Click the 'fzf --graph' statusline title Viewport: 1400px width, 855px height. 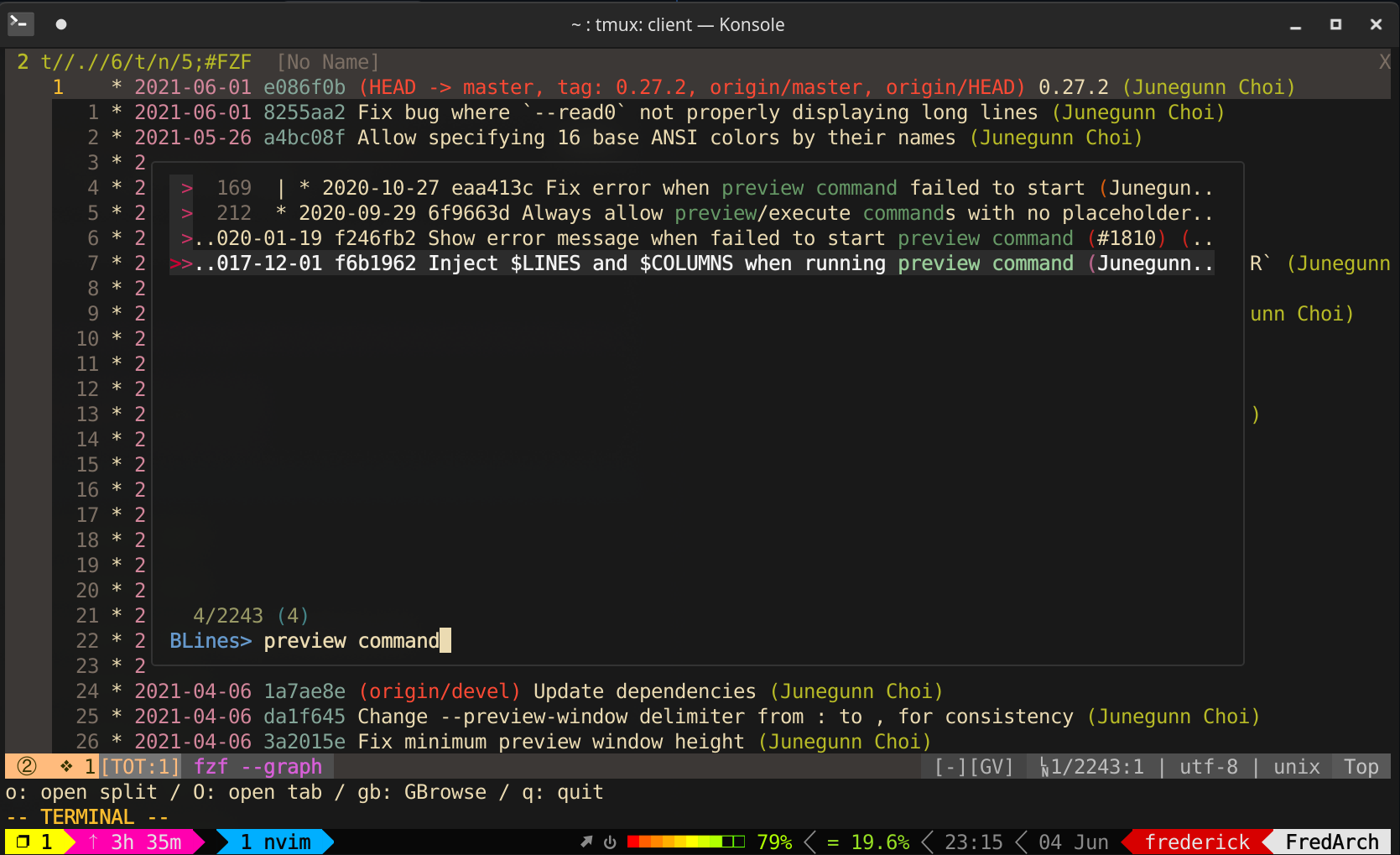[258, 766]
